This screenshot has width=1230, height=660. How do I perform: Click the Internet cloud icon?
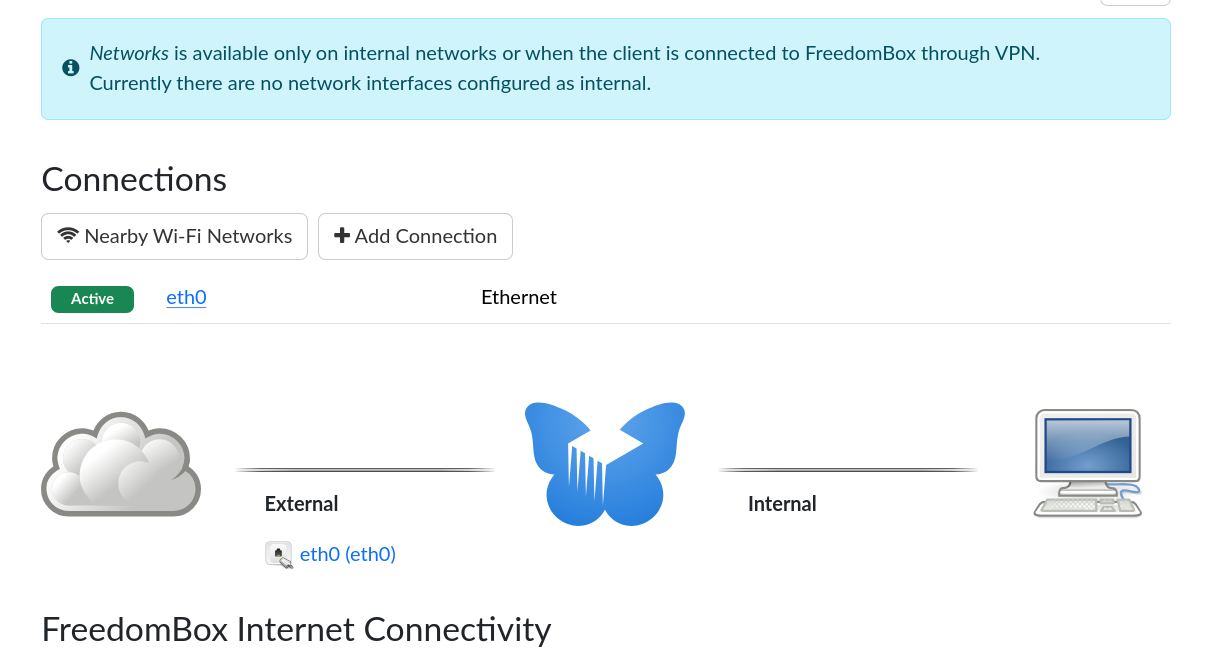[x=121, y=464]
